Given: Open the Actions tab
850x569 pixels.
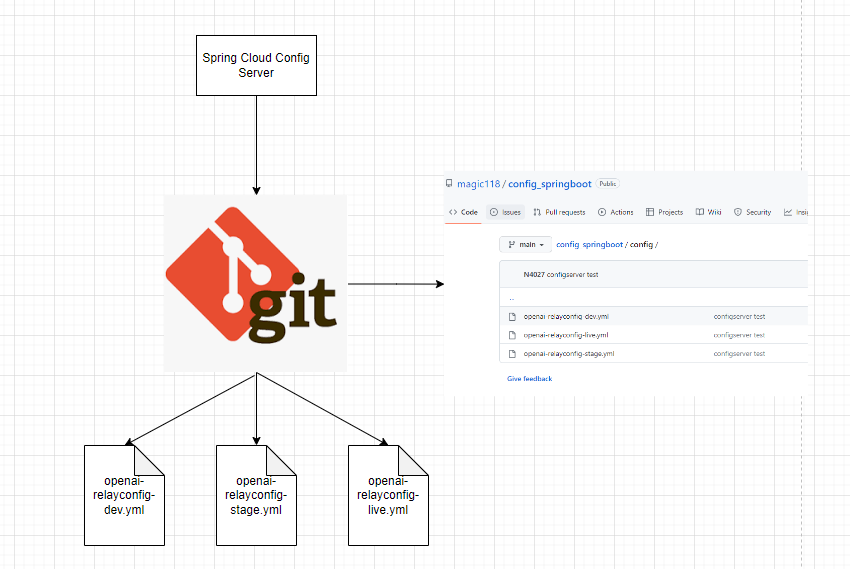Looking at the screenshot, I should pos(616,212).
